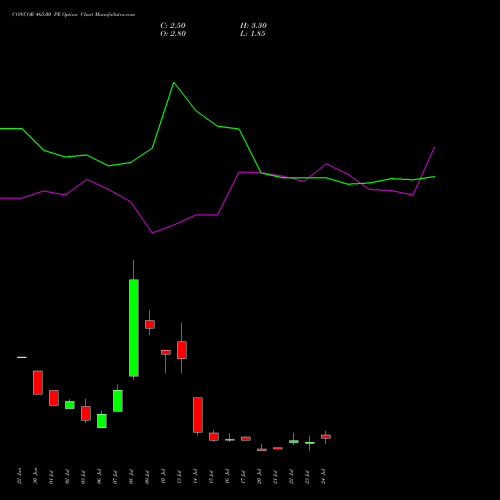
Task: Click the '24 Jul' date label
Action: (323, 476)
